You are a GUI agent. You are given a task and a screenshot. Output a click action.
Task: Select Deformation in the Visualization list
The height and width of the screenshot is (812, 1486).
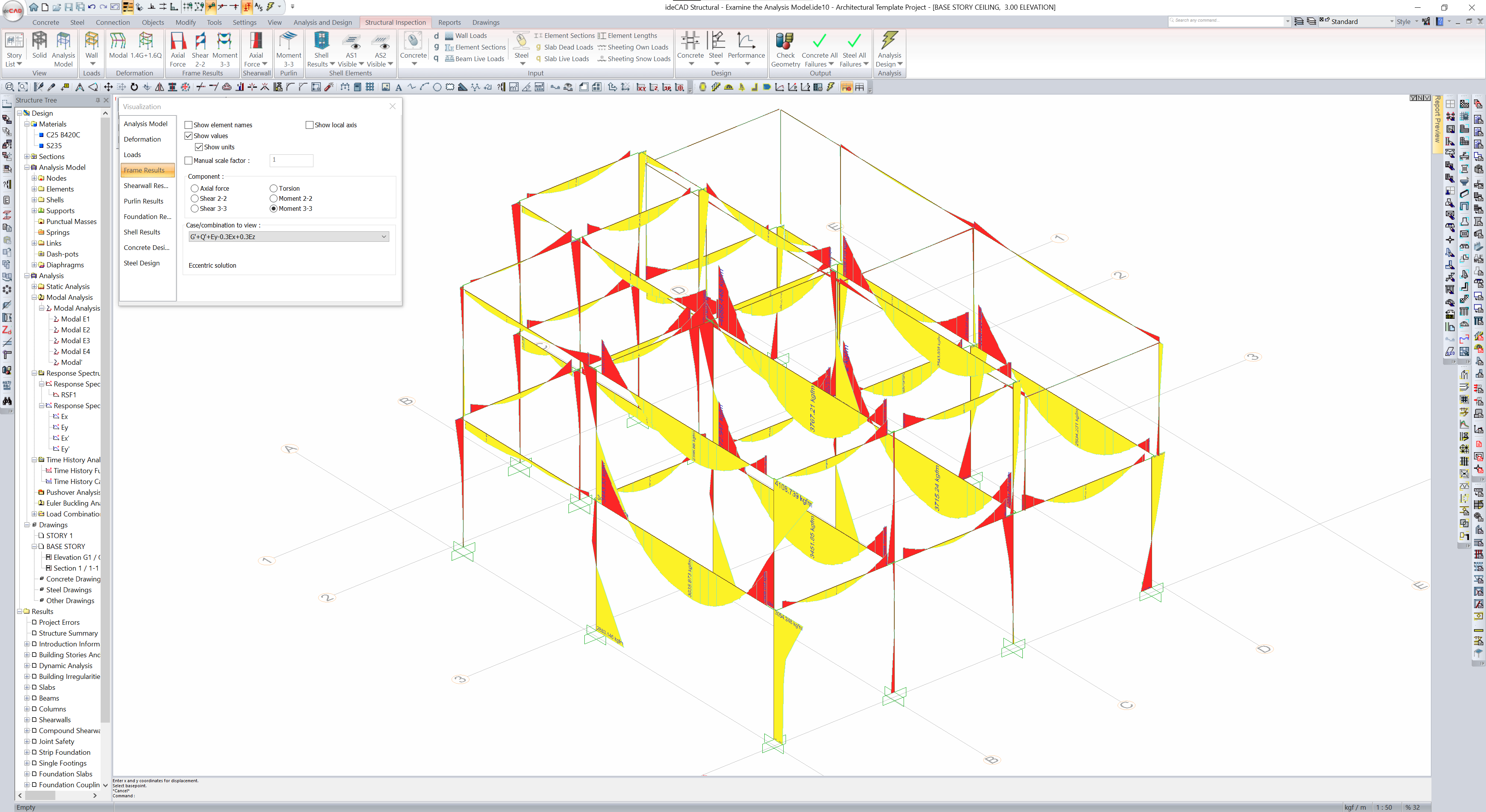click(142, 140)
